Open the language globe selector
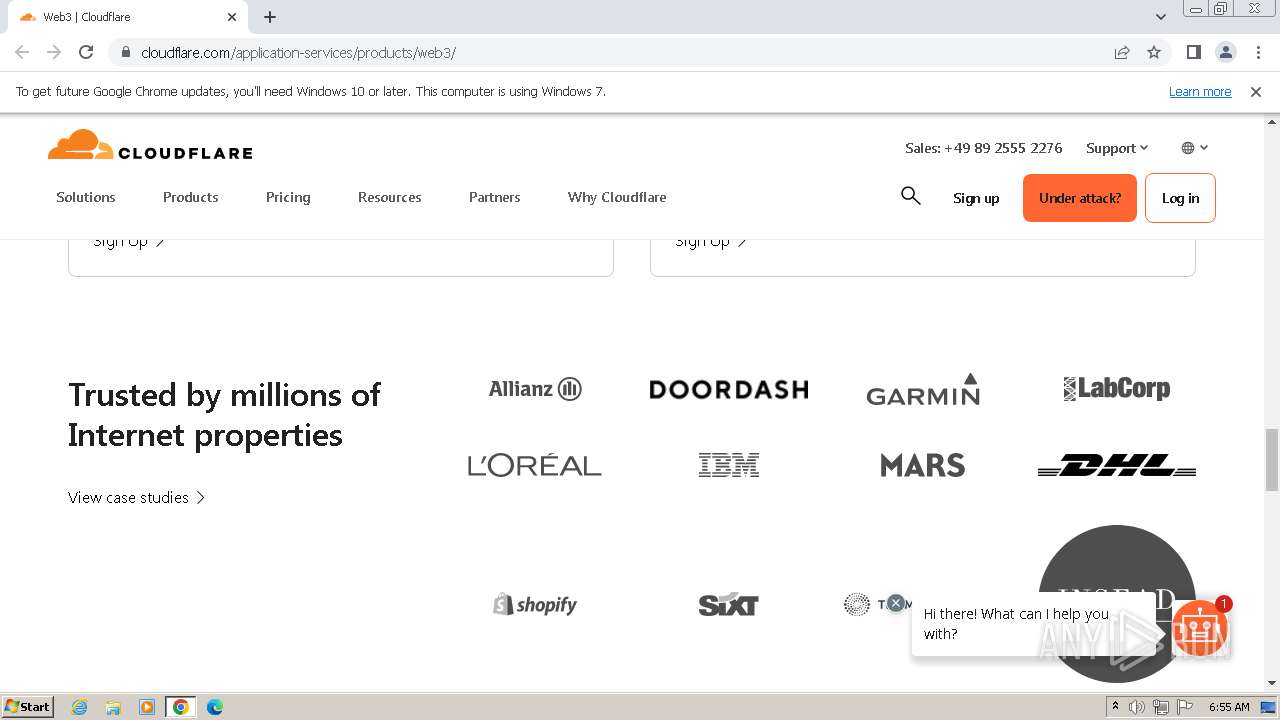This screenshot has height=720, width=1280. 1195,148
